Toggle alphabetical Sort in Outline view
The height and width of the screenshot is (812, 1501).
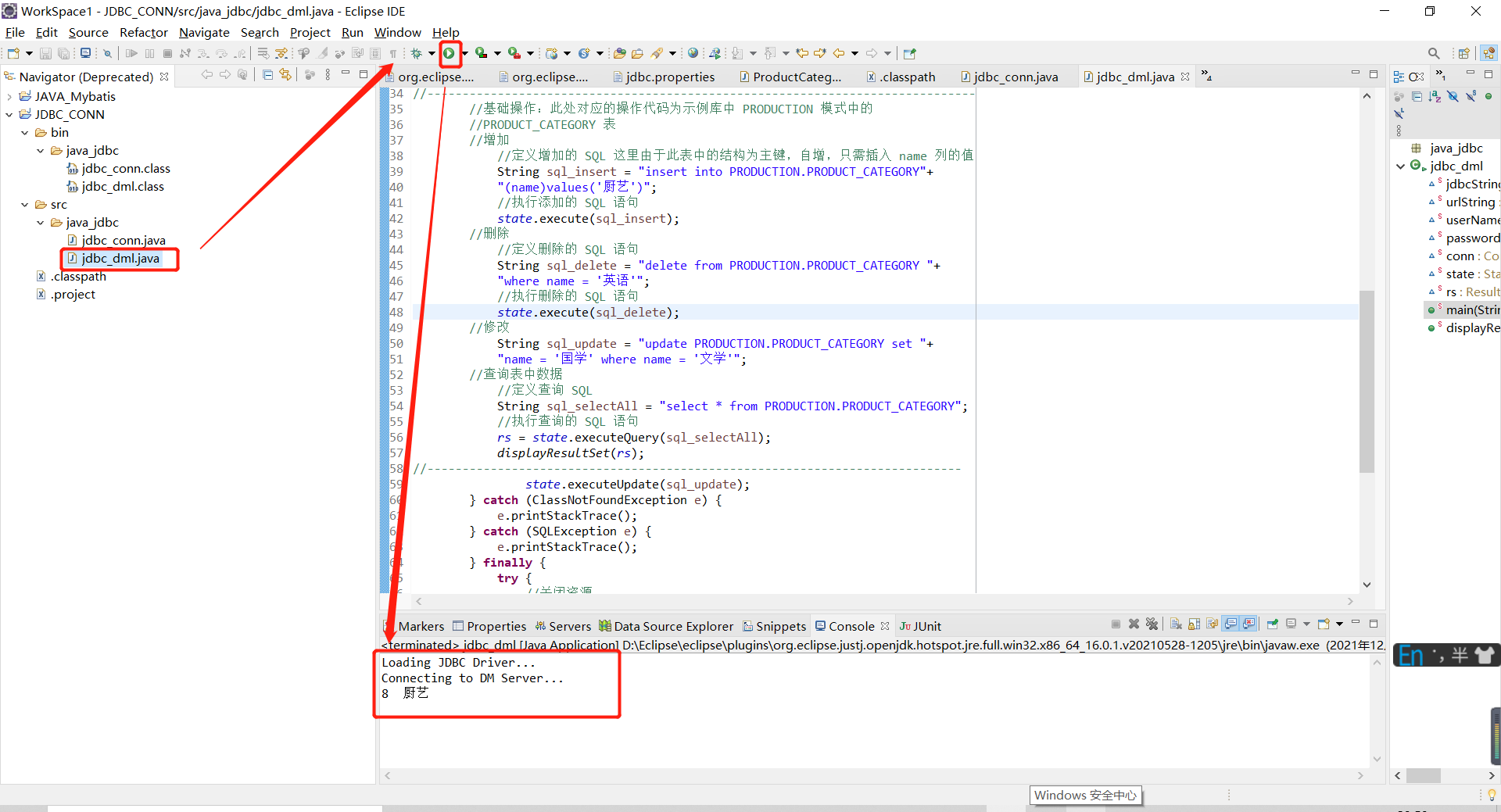[1435, 96]
